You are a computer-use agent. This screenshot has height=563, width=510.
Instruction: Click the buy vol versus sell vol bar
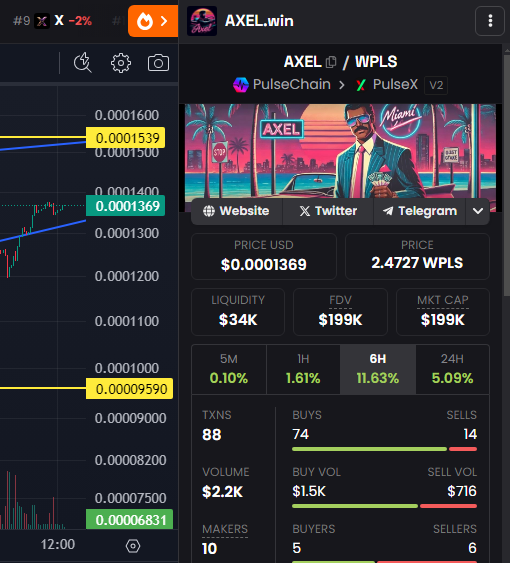point(384,506)
